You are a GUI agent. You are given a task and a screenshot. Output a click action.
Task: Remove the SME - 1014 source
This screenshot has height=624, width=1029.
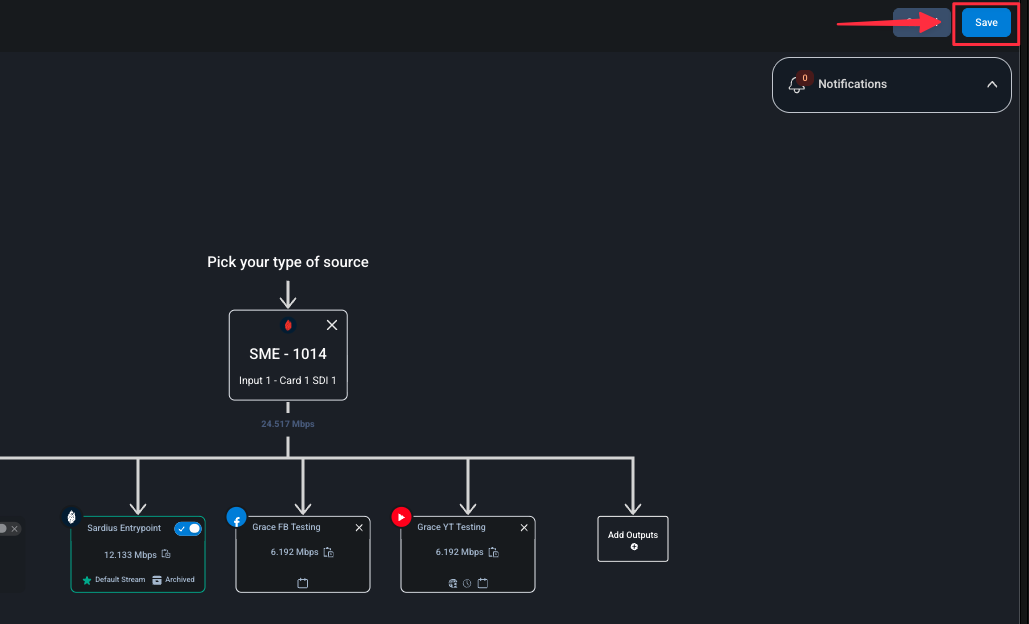click(x=332, y=325)
